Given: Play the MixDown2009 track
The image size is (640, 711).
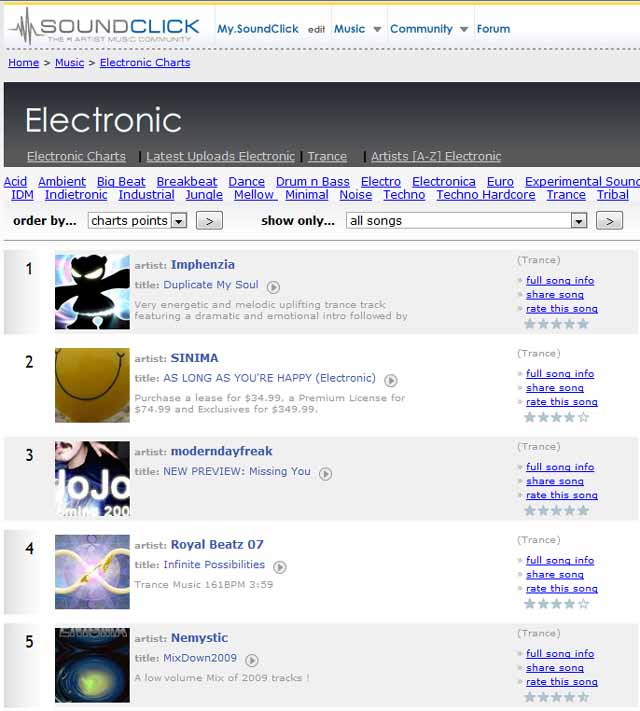Looking at the screenshot, I should tap(252, 660).
